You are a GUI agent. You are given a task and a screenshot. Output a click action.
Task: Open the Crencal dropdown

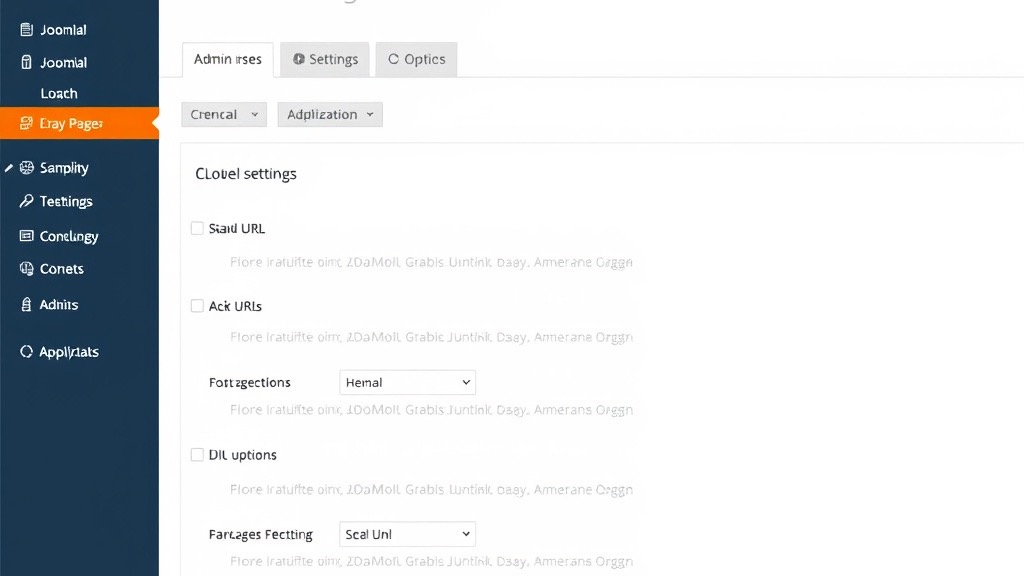[224, 115]
